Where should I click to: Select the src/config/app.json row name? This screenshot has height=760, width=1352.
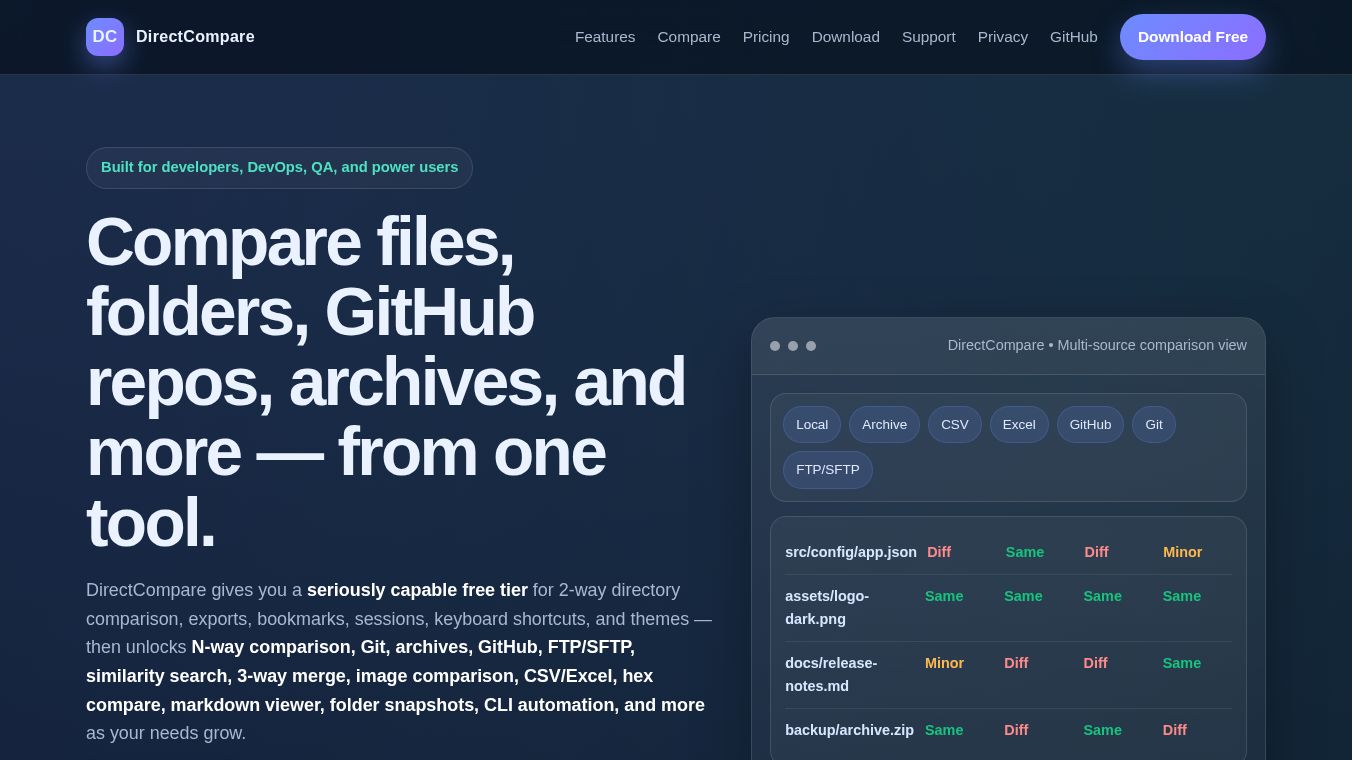(x=851, y=552)
